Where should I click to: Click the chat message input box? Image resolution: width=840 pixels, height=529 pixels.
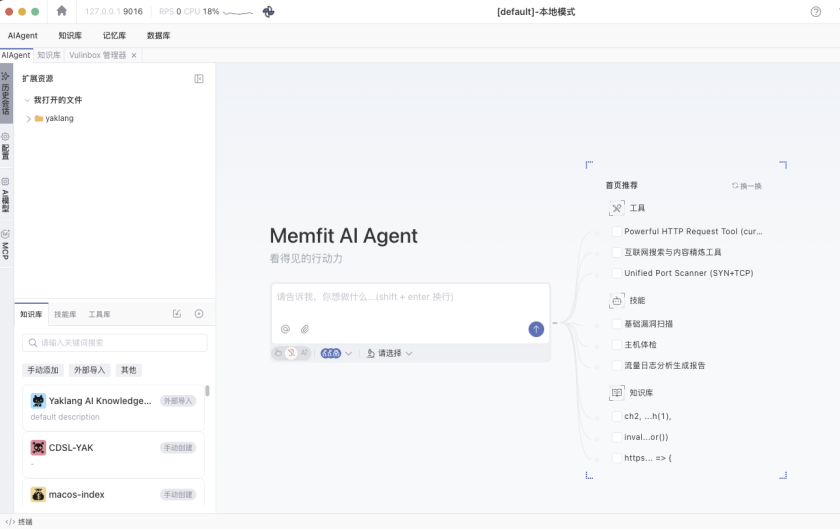[410, 297]
